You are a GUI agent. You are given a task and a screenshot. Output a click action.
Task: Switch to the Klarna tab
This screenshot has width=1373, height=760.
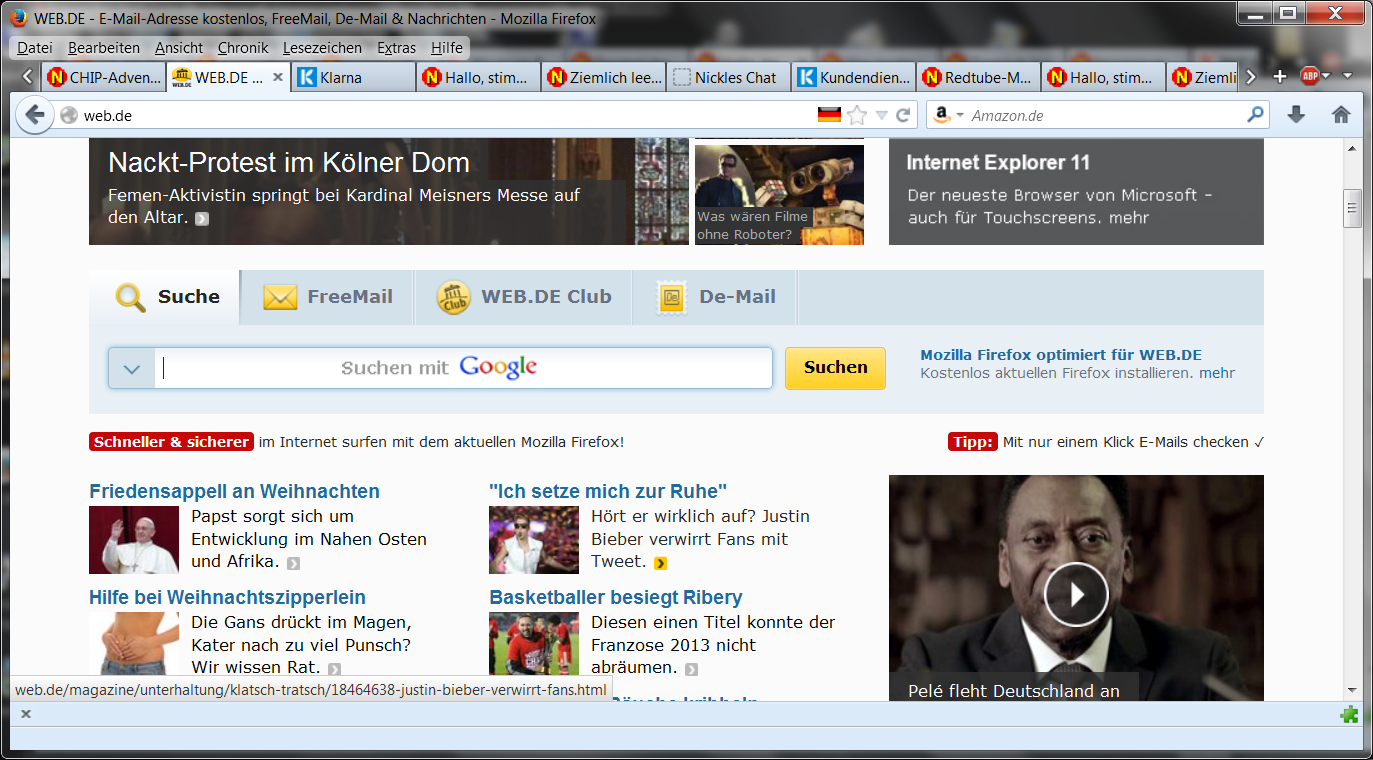[353, 77]
